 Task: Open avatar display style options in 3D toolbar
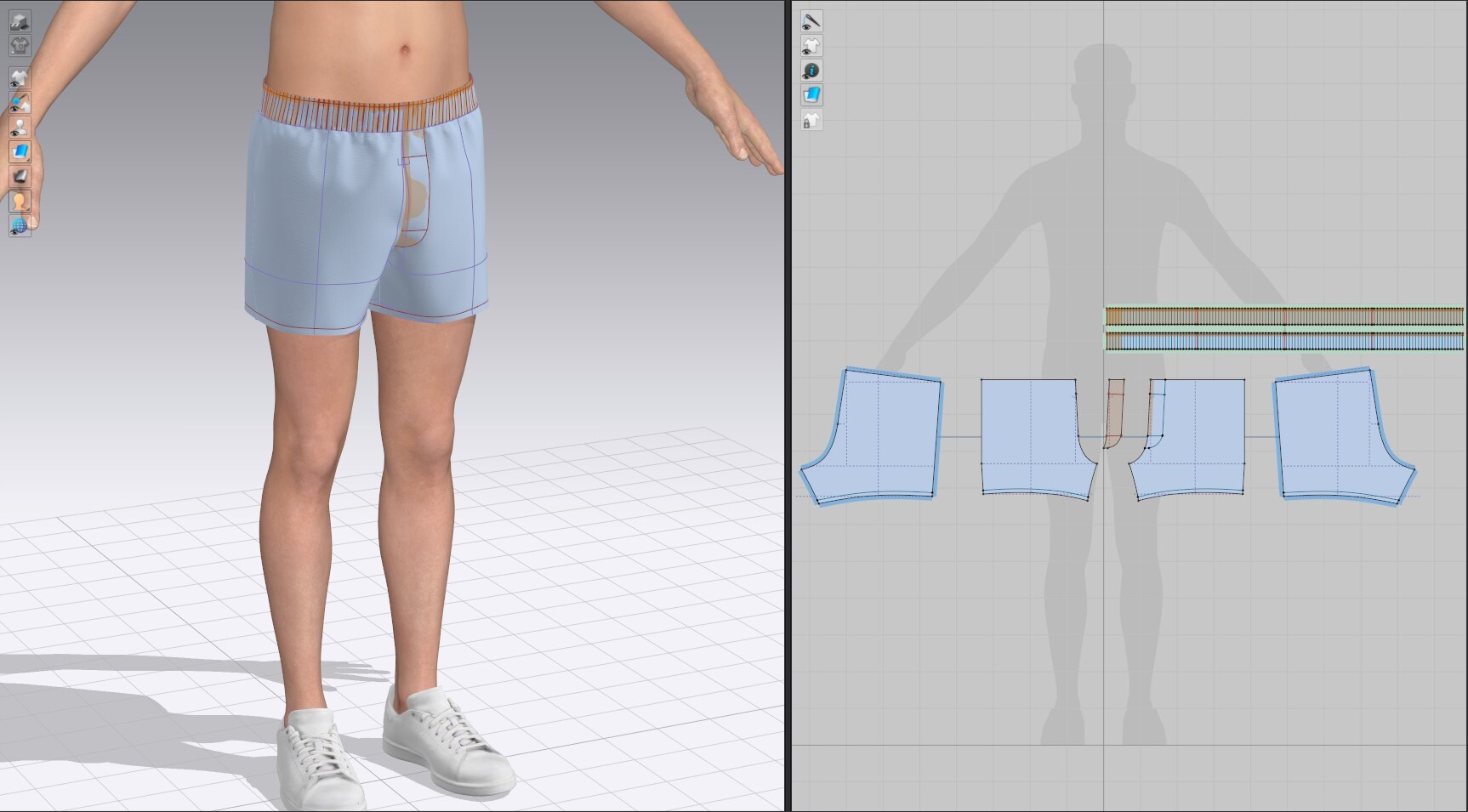pyautogui.click(x=20, y=202)
